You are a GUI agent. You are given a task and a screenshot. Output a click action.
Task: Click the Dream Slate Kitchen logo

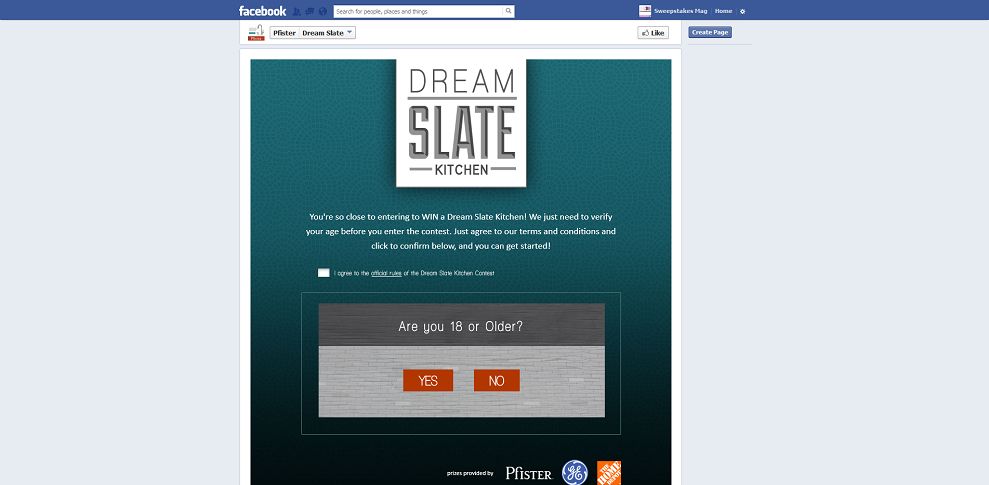click(461, 123)
